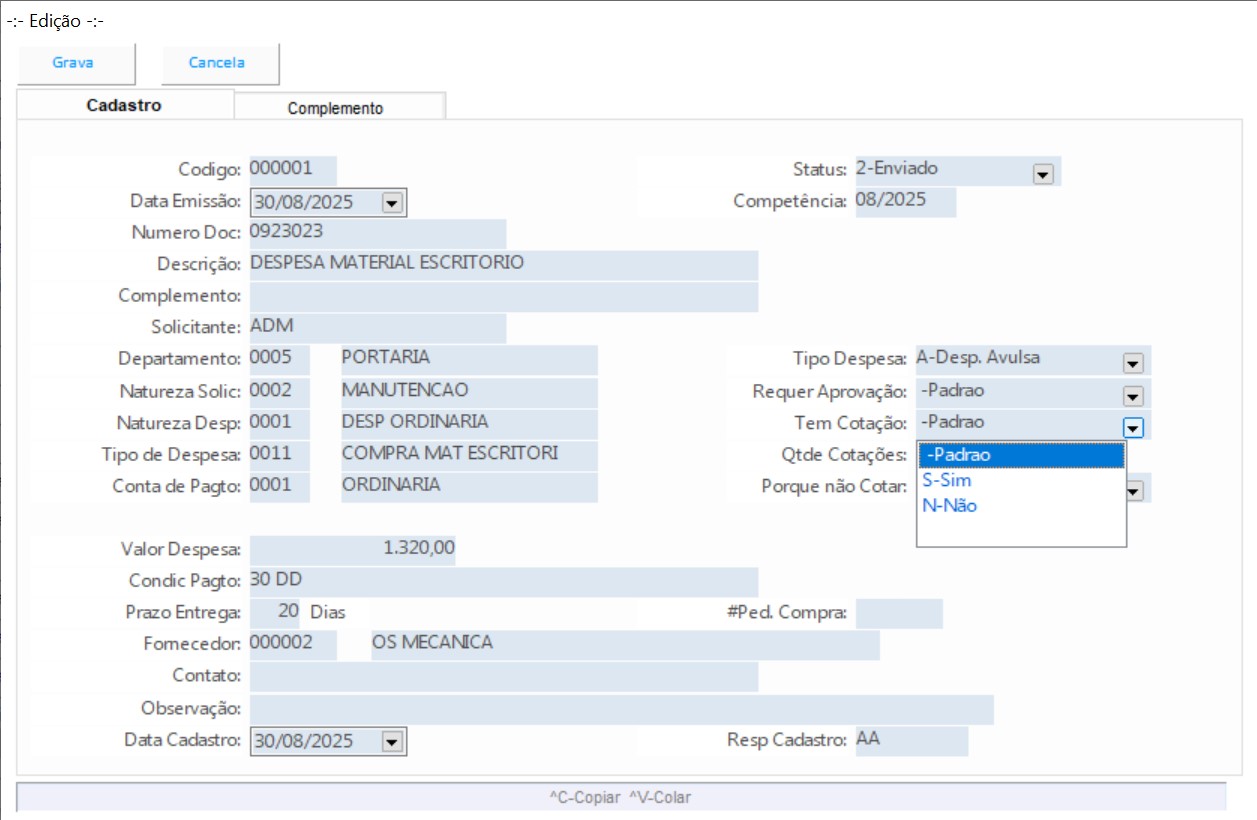Click the Condic Pagto field
This screenshot has height=820, width=1257.
pyautogui.click(x=502, y=581)
